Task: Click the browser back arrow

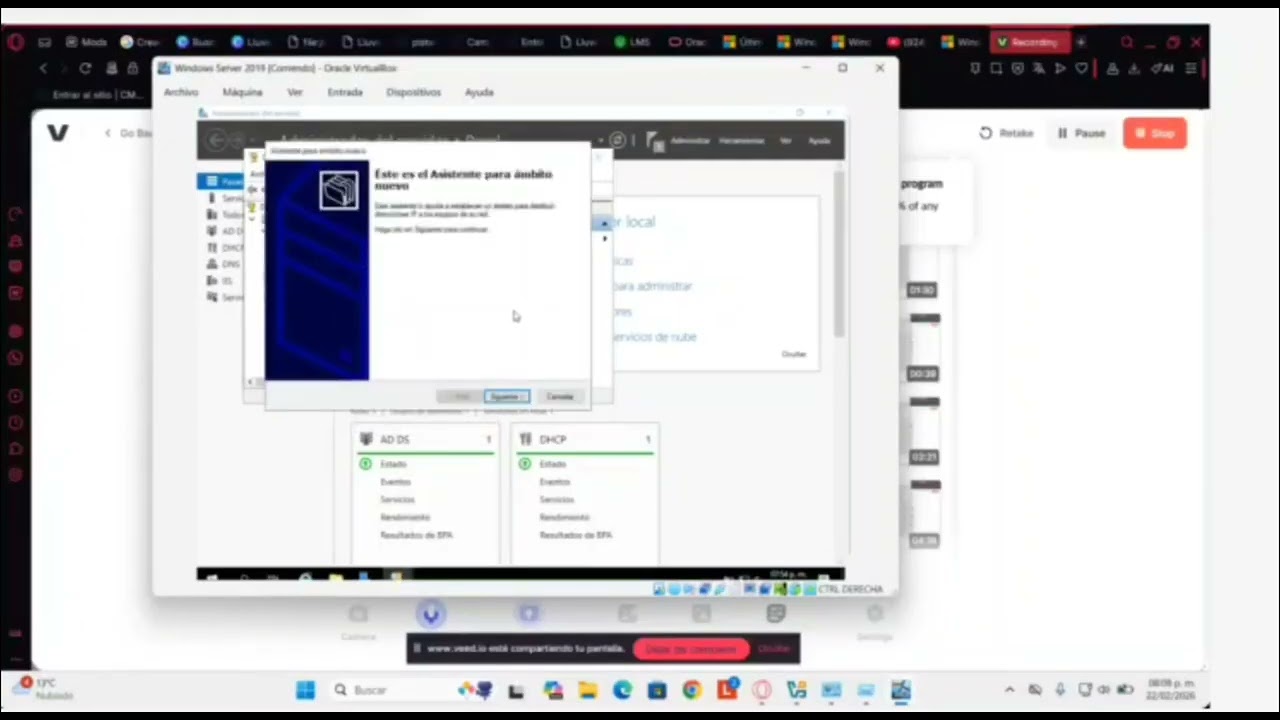Action: [x=43, y=68]
